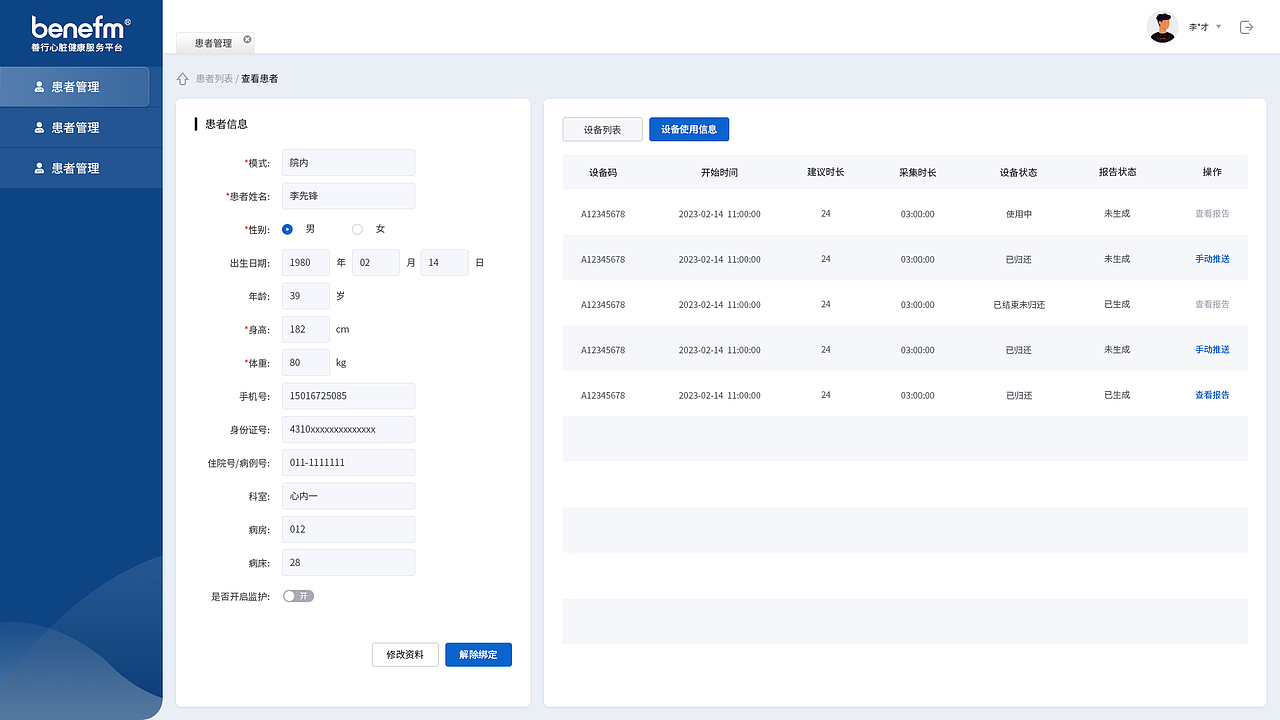Select the highlighted 患者管理 sidebar item

pyautogui.click(x=75, y=87)
